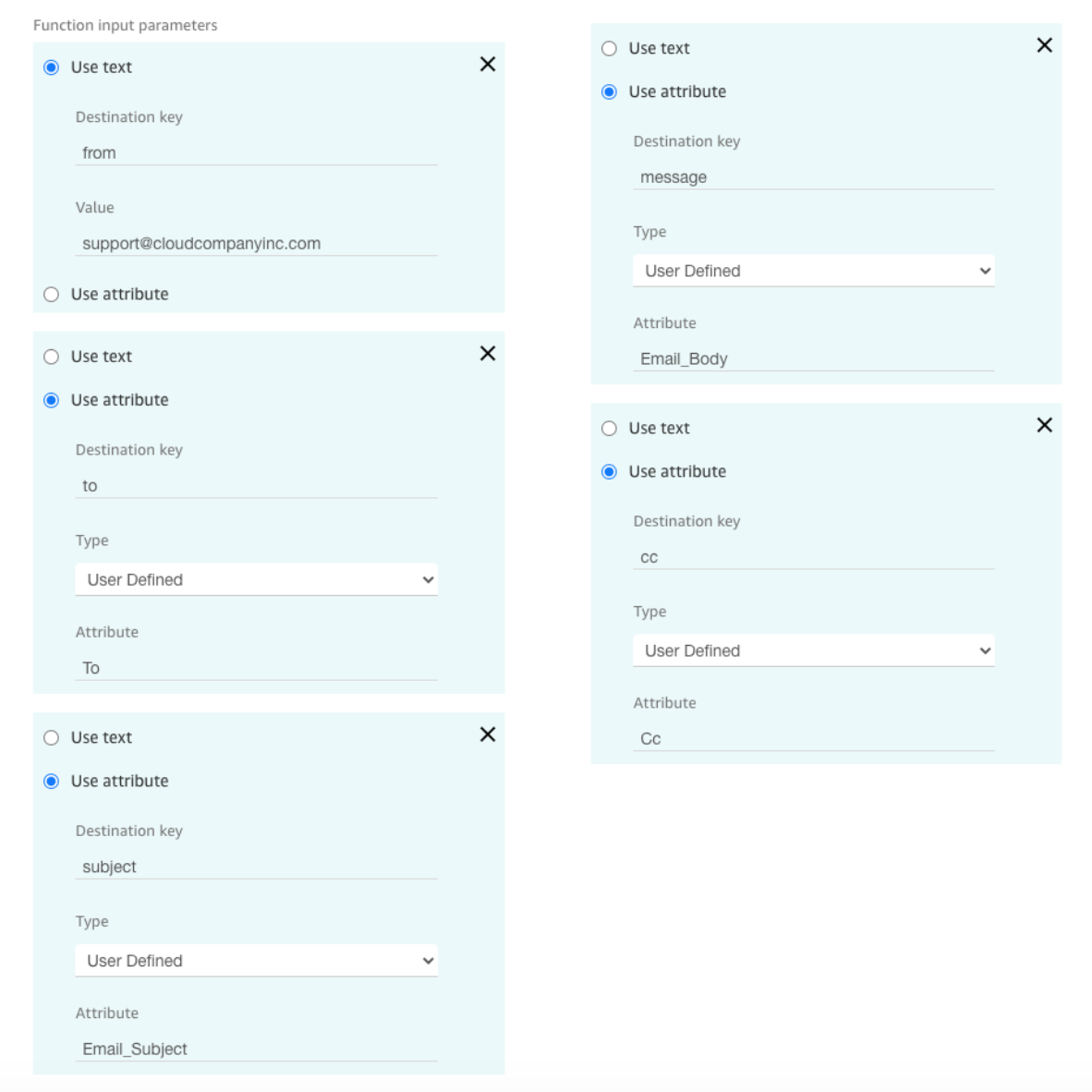Click the Value field with support@cloudcompanyinc.com
The height and width of the screenshot is (1092, 1092).
tap(256, 243)
